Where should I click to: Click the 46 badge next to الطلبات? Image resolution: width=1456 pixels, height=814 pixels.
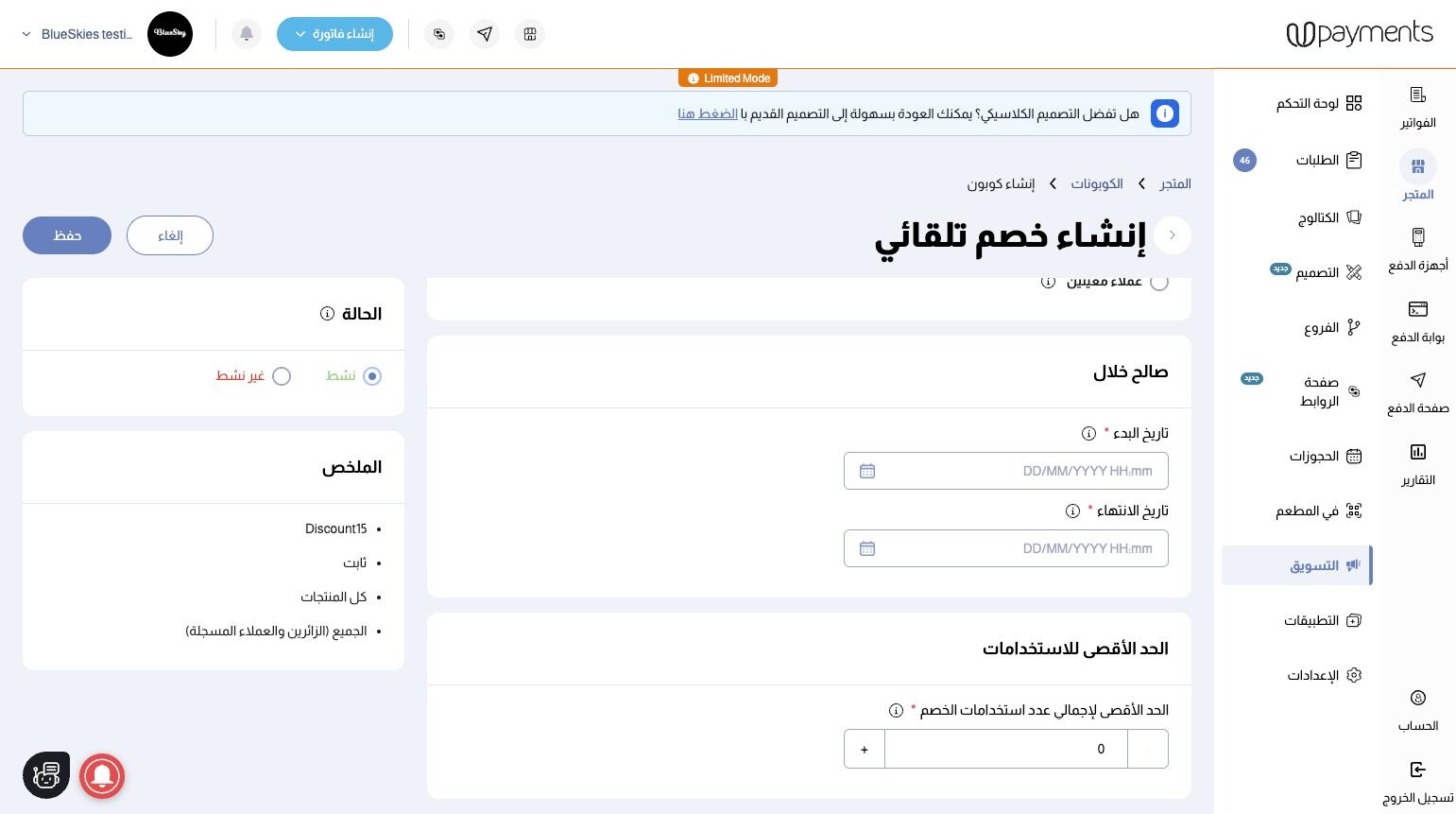[1244, 161]
